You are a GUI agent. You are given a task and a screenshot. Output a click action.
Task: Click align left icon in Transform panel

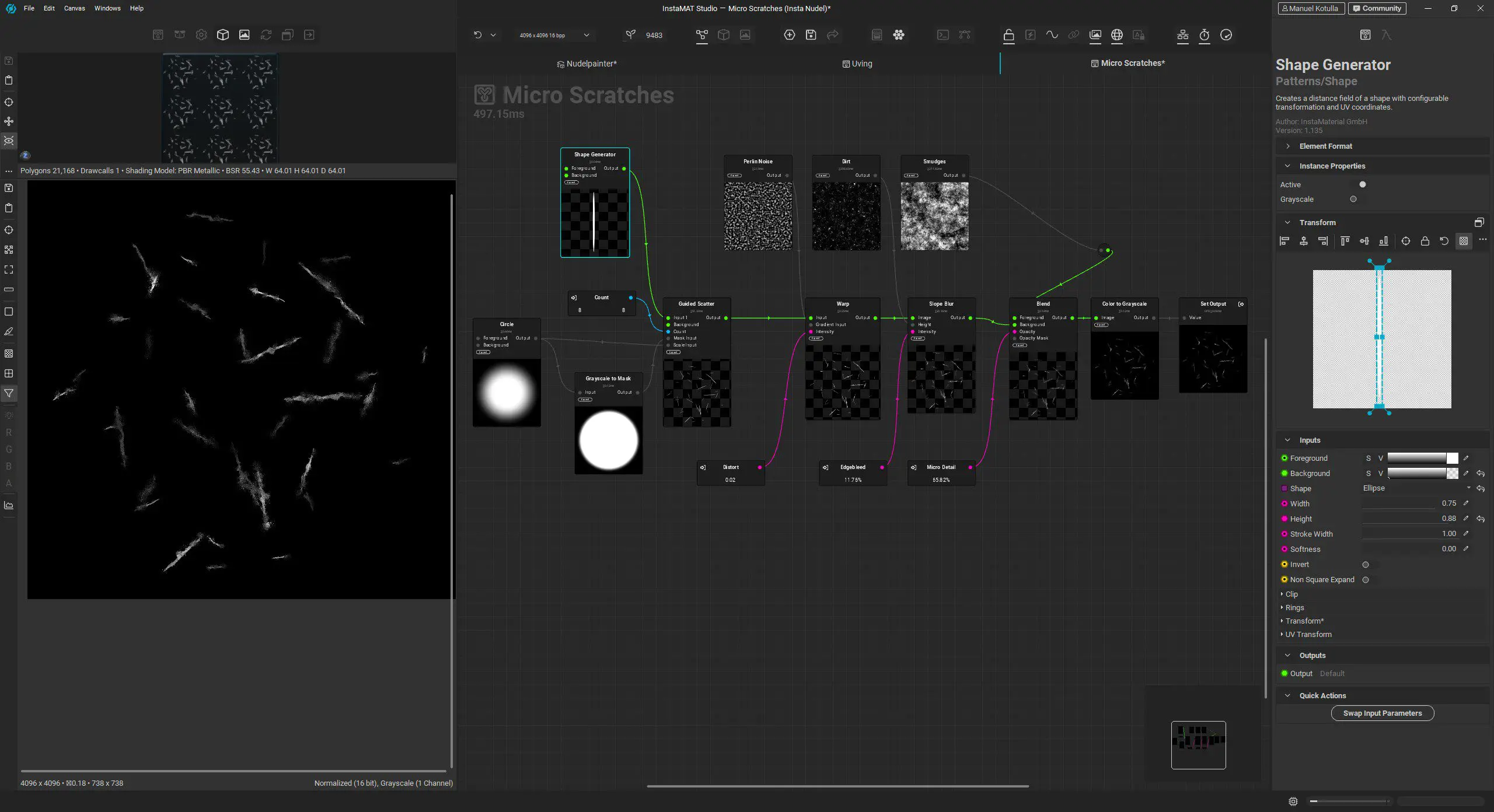tap(1284, 241)
